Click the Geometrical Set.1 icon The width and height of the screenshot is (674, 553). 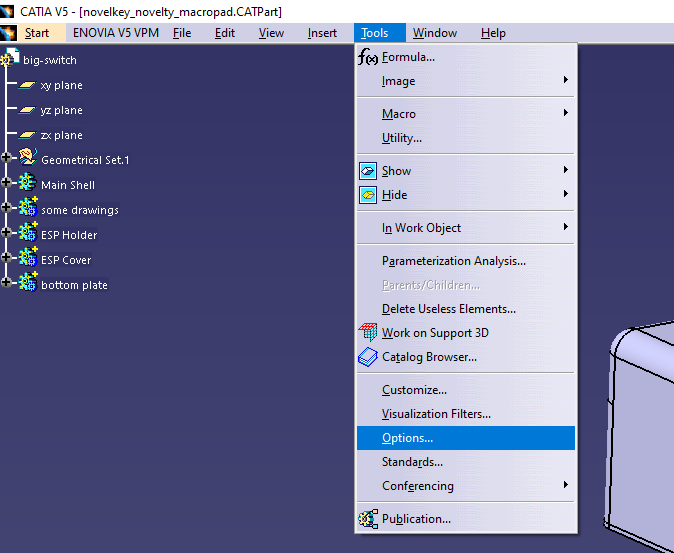coord(28,157)
